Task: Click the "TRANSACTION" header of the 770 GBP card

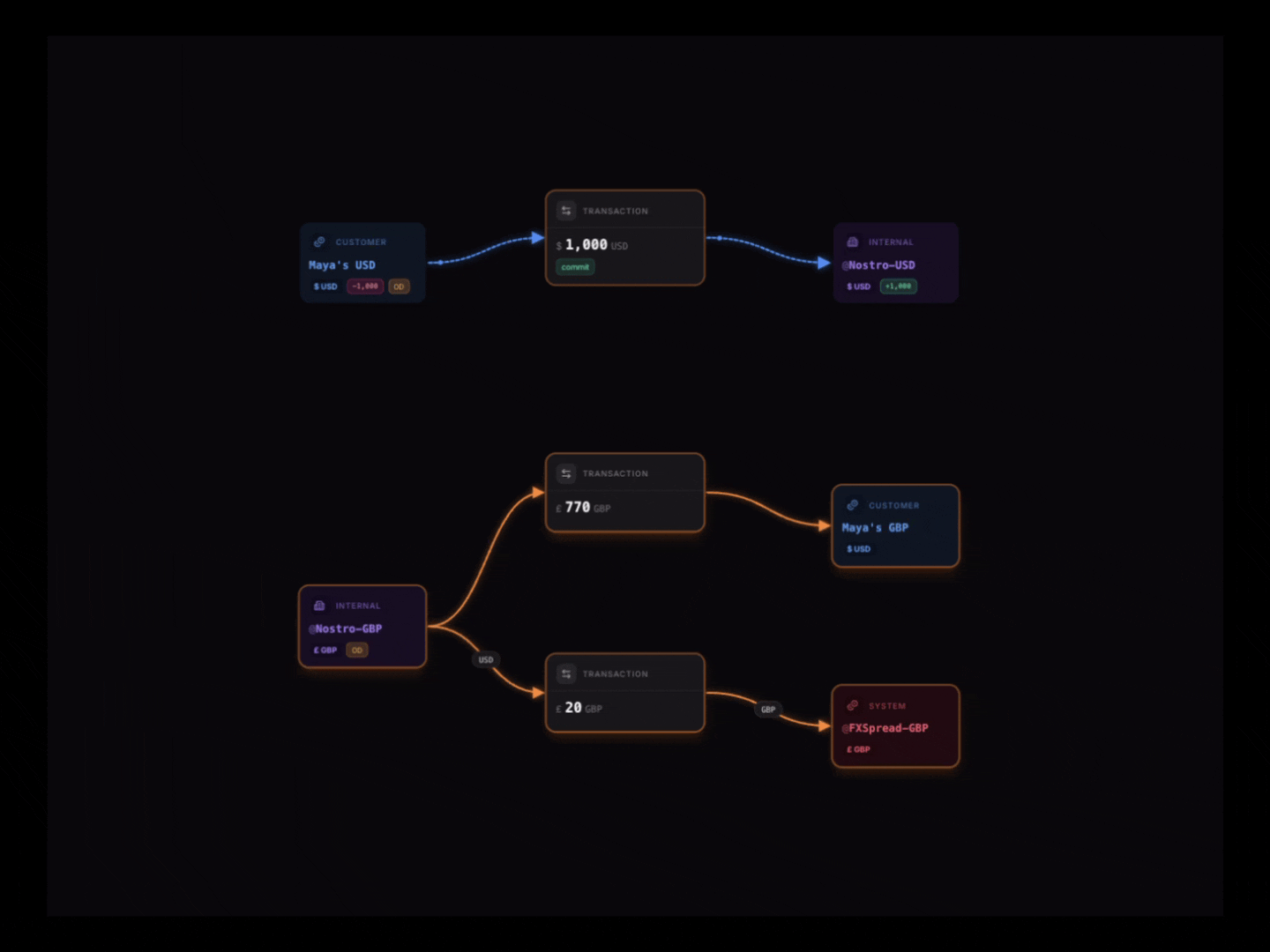Action: (x=616, y=474)
